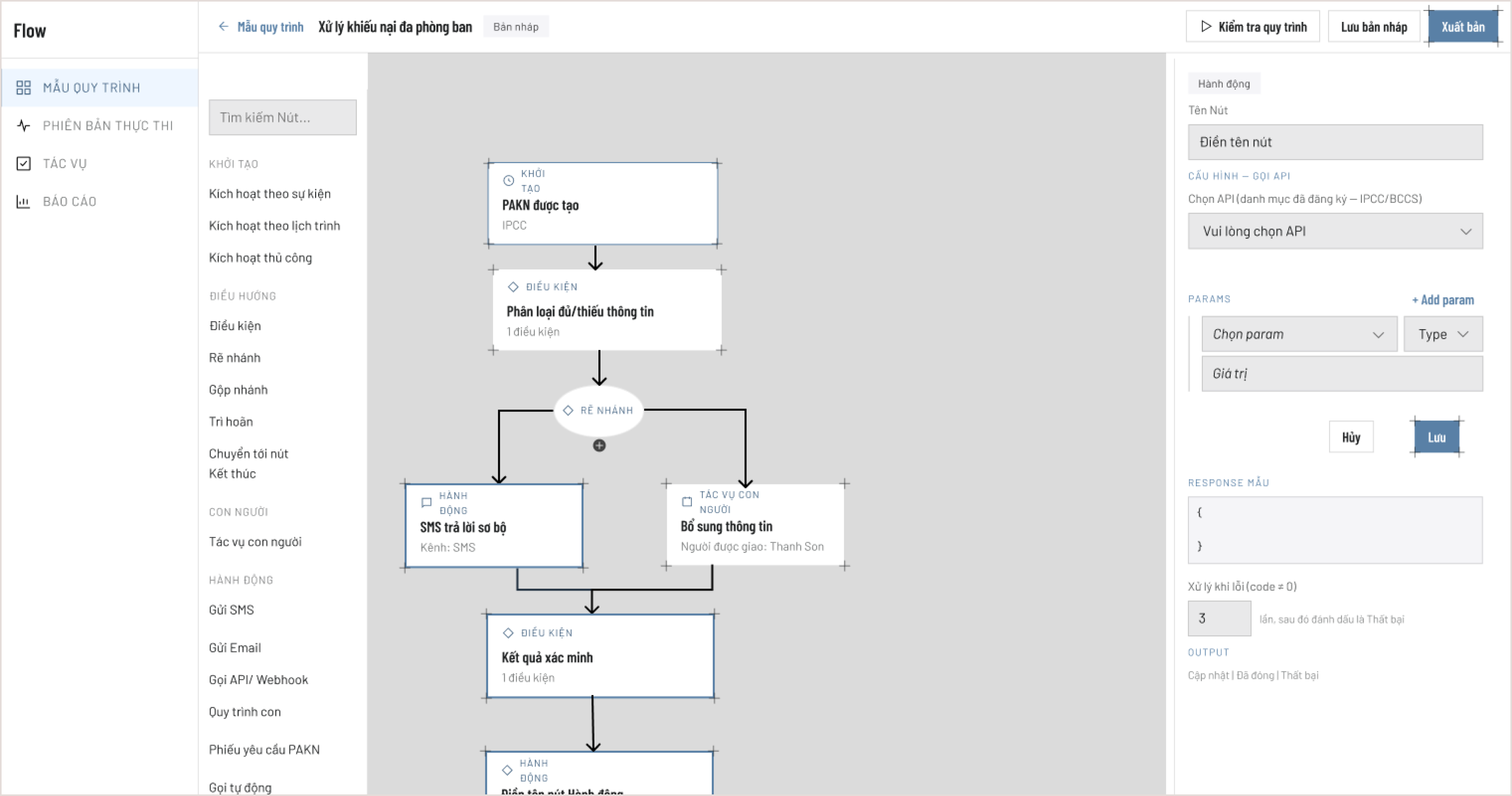Click the play icon on Kiểm tra quy trình
1512x796 pixels.
click(1206, 26)
